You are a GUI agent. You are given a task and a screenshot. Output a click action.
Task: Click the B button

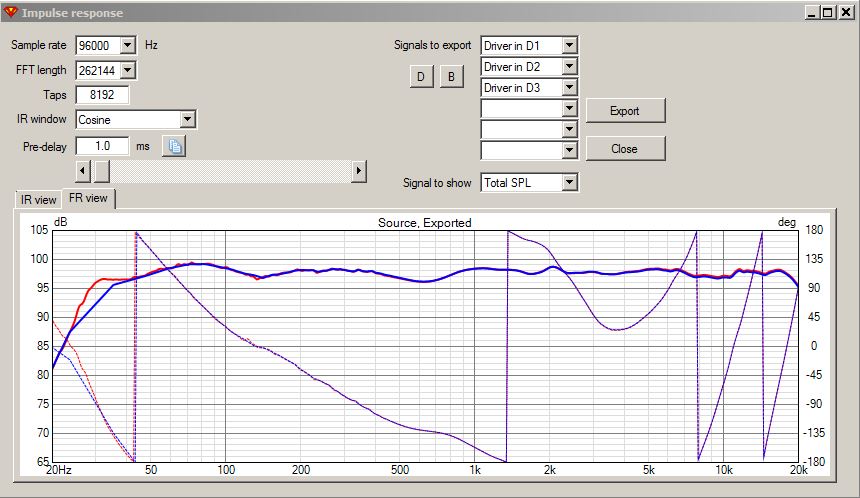(451, 77)
